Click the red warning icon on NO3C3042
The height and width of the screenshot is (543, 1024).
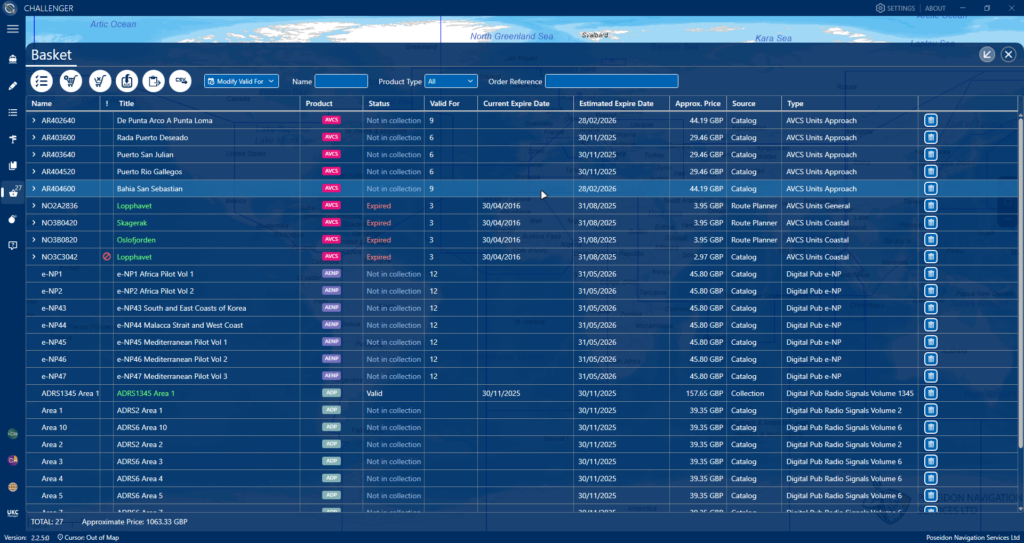(x=106, y=257)
